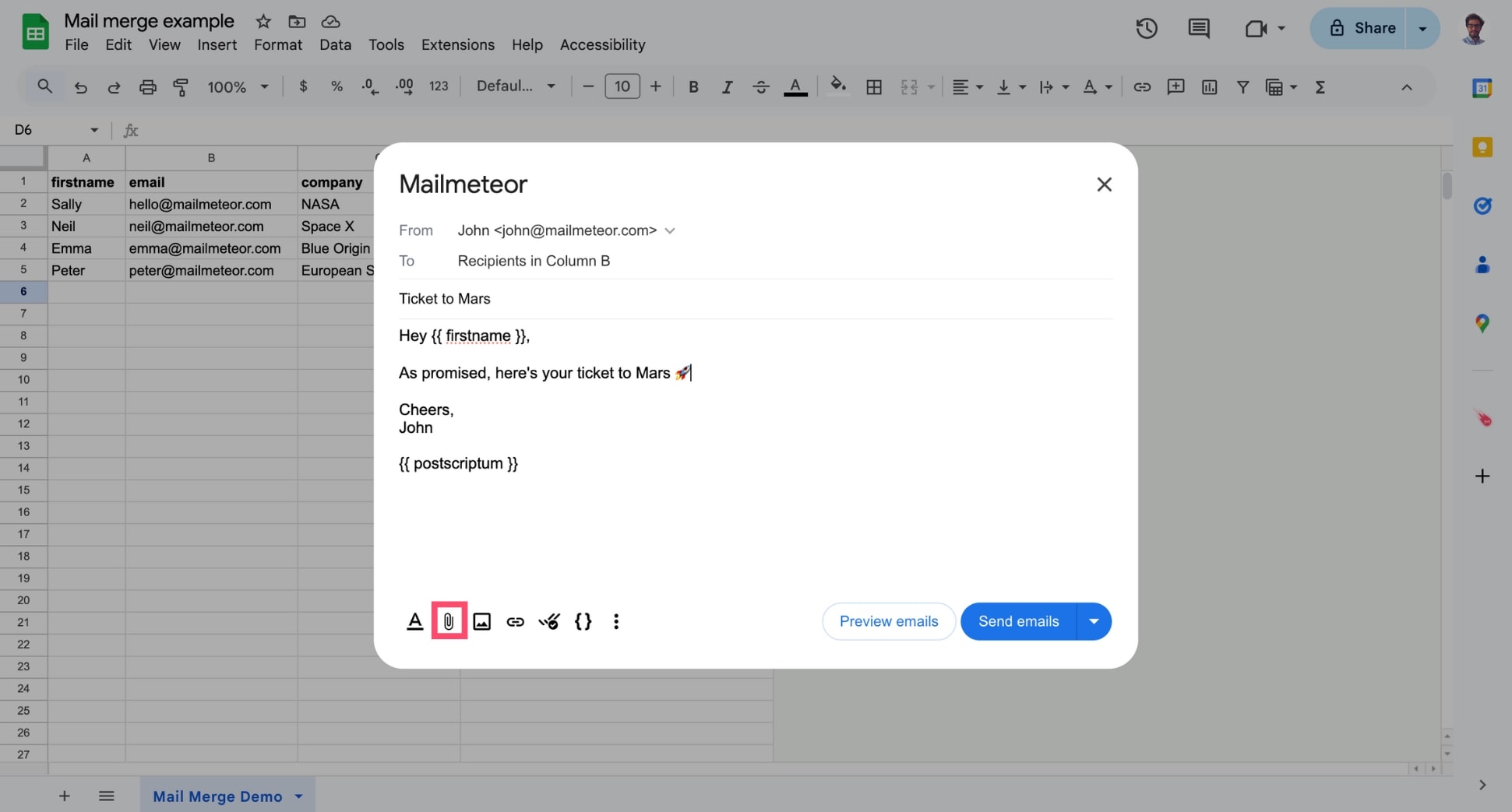Toggle italic formatting

pos(727,87)
